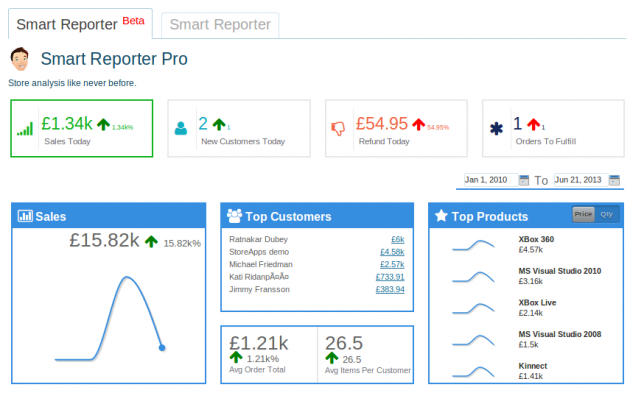Click the Michael Friedman customer name
The image size is (630, 393).
tap(261, 264)
